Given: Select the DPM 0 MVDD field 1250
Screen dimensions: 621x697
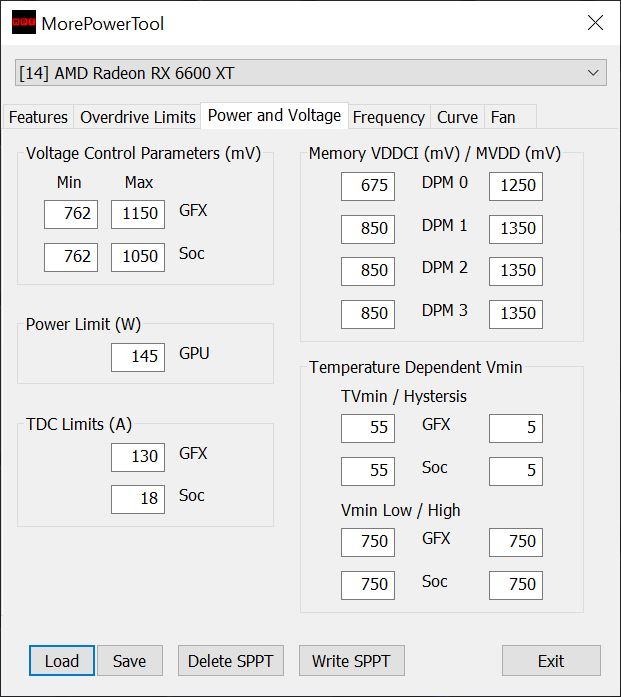Looking at the screenshot, I should click(516, 186).
